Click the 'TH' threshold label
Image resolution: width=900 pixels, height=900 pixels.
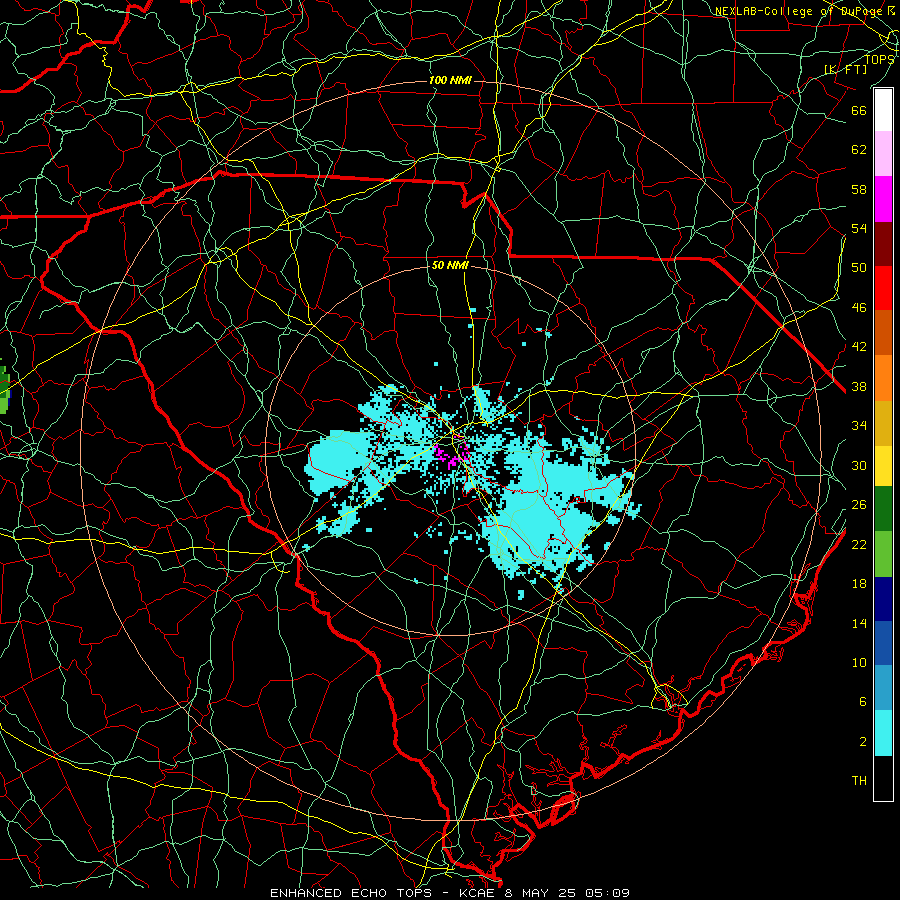click(x=859, y=781)
